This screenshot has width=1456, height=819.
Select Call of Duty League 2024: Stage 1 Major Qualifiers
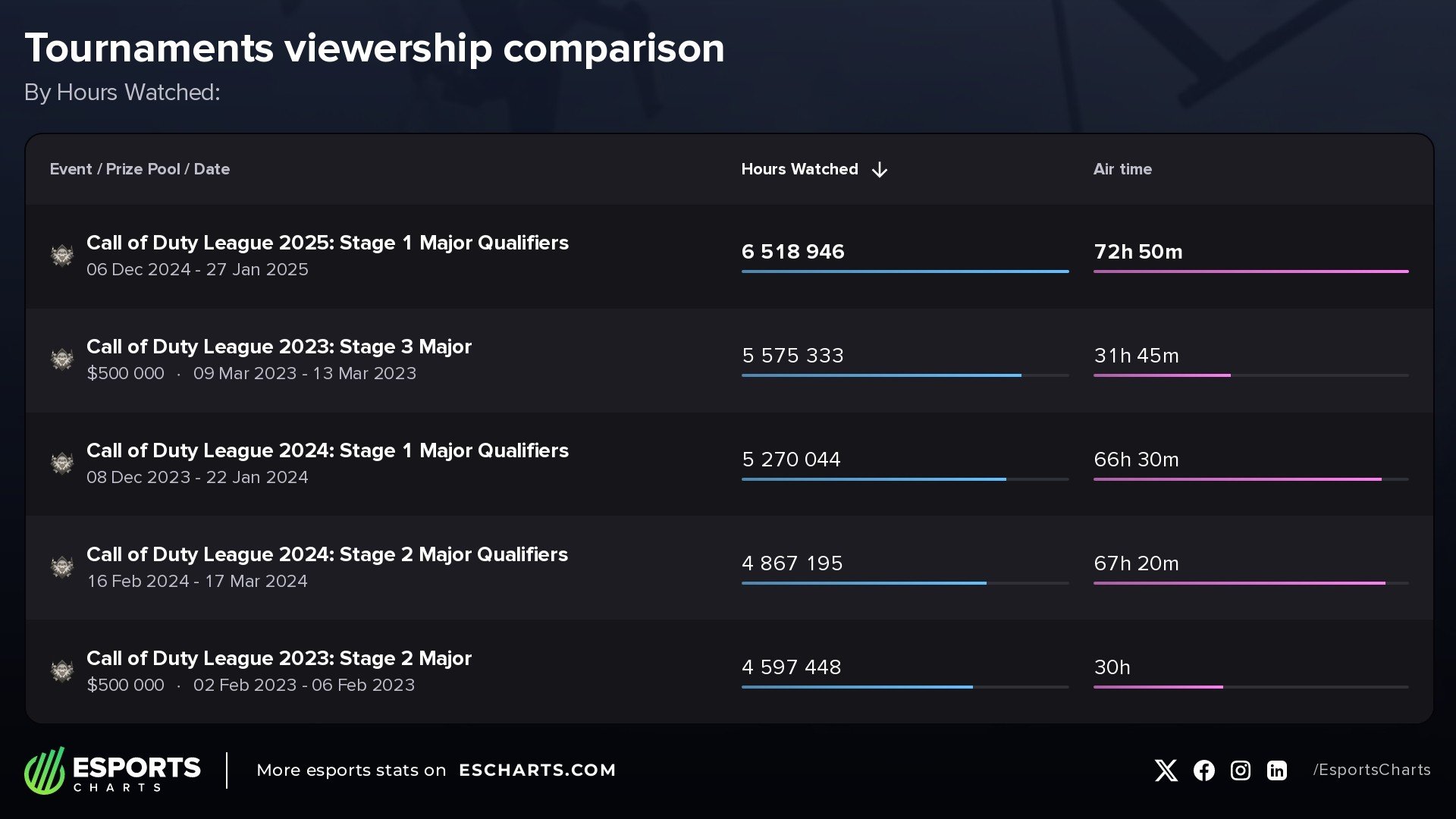pyautogui.click(x=327, y=450)
